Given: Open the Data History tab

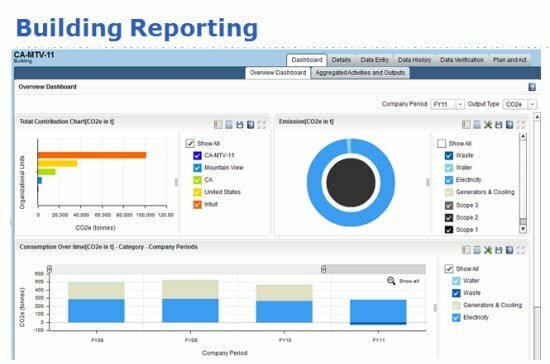Looking at the screenshot, I should [415, 60].
